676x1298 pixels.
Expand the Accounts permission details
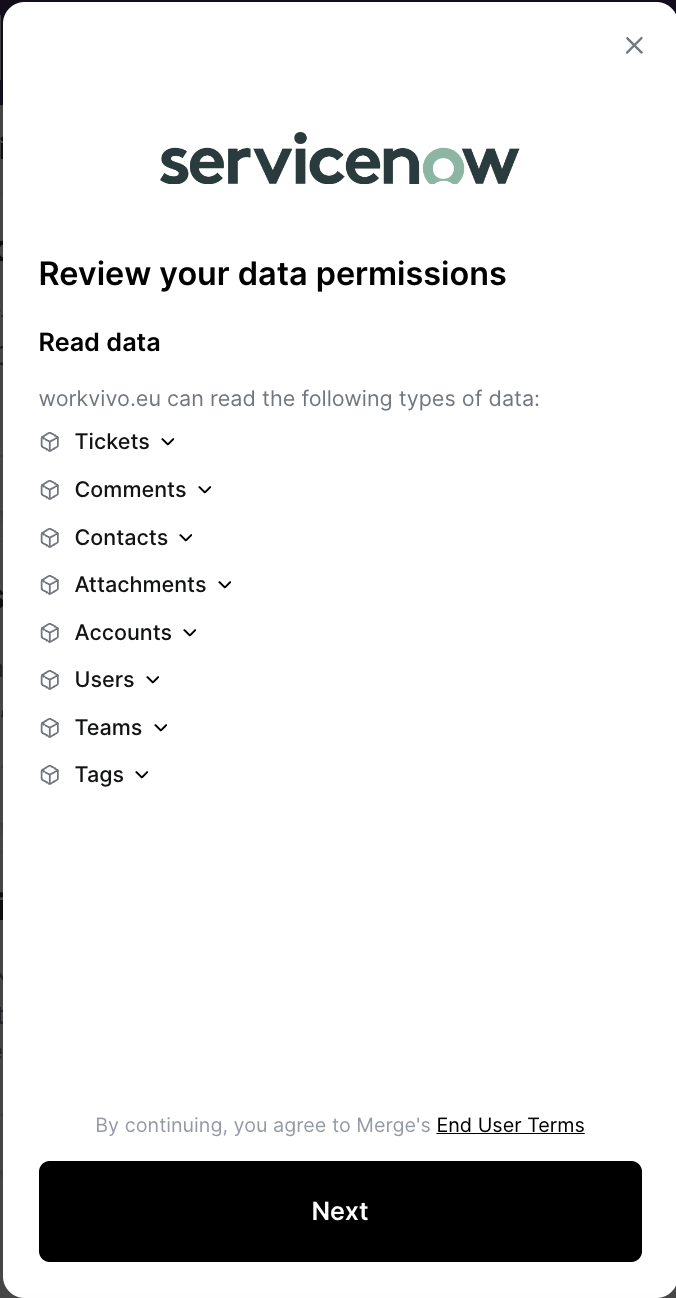[189, 632]
